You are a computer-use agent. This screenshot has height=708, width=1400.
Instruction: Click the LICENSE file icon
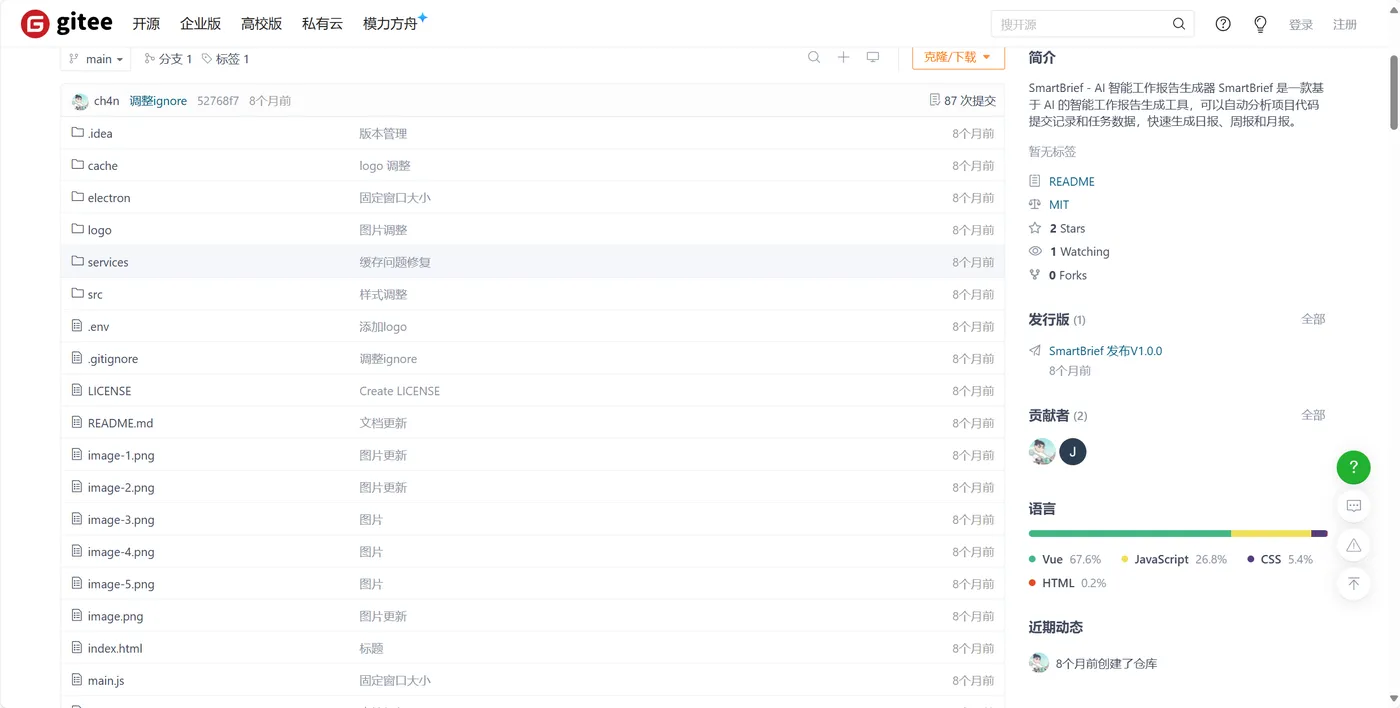click(78, 390)
